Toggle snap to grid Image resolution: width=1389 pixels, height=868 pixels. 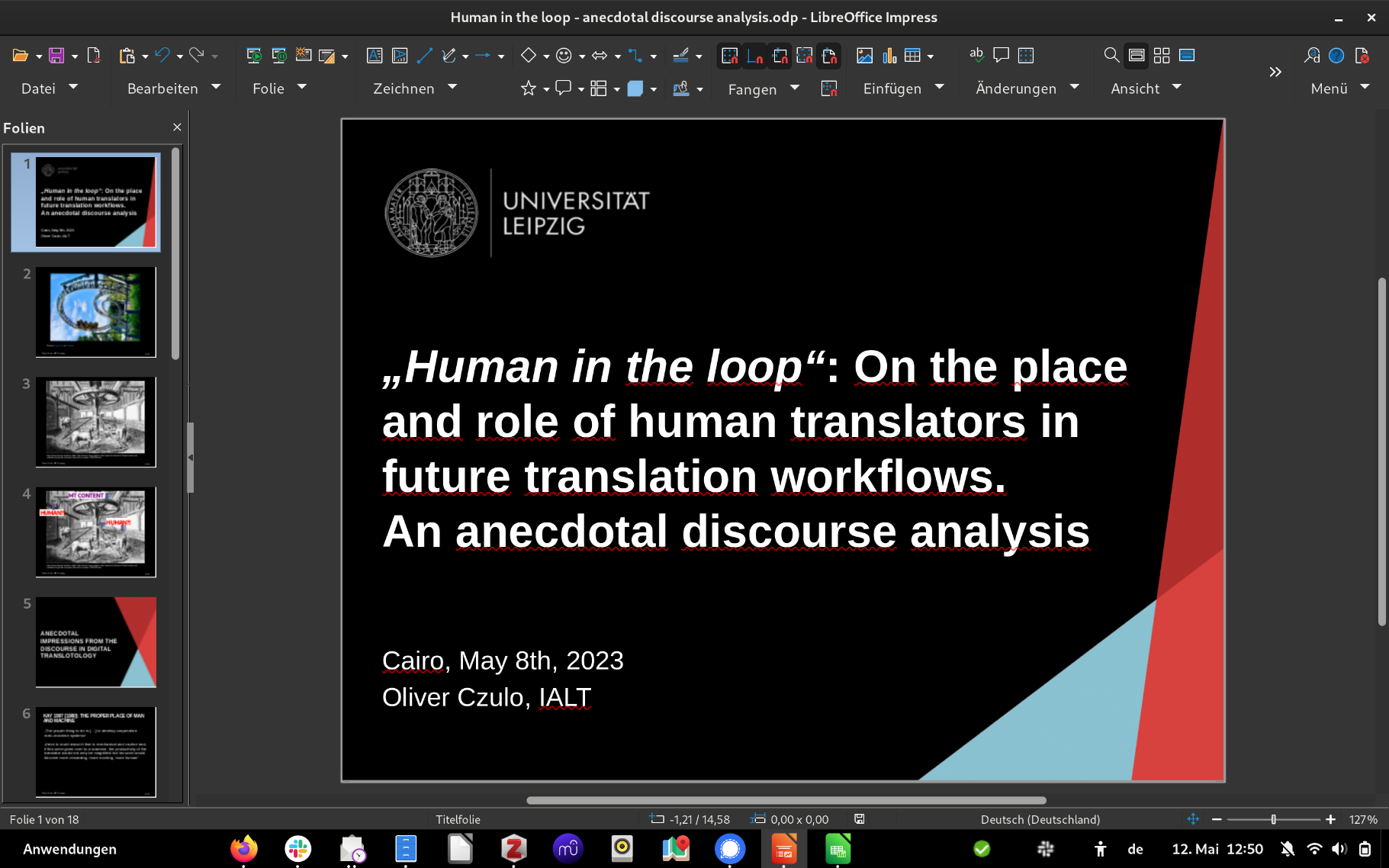coord(730,56)
